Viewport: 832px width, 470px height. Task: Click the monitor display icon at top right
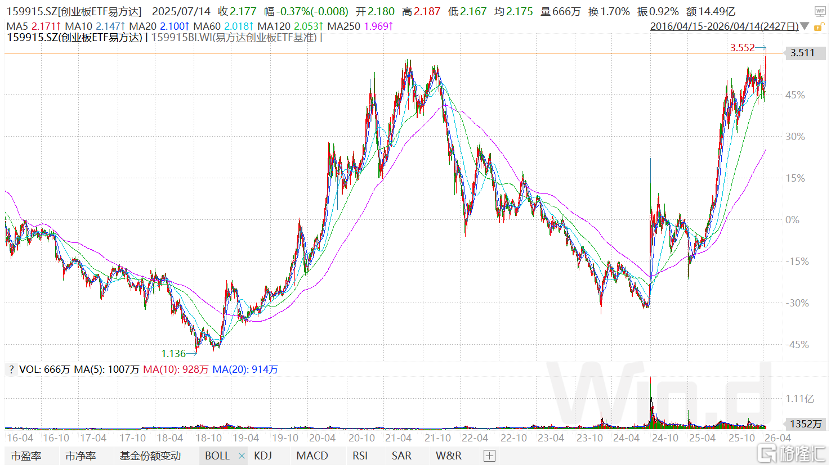pyautogui.click(x=820, y=12)
